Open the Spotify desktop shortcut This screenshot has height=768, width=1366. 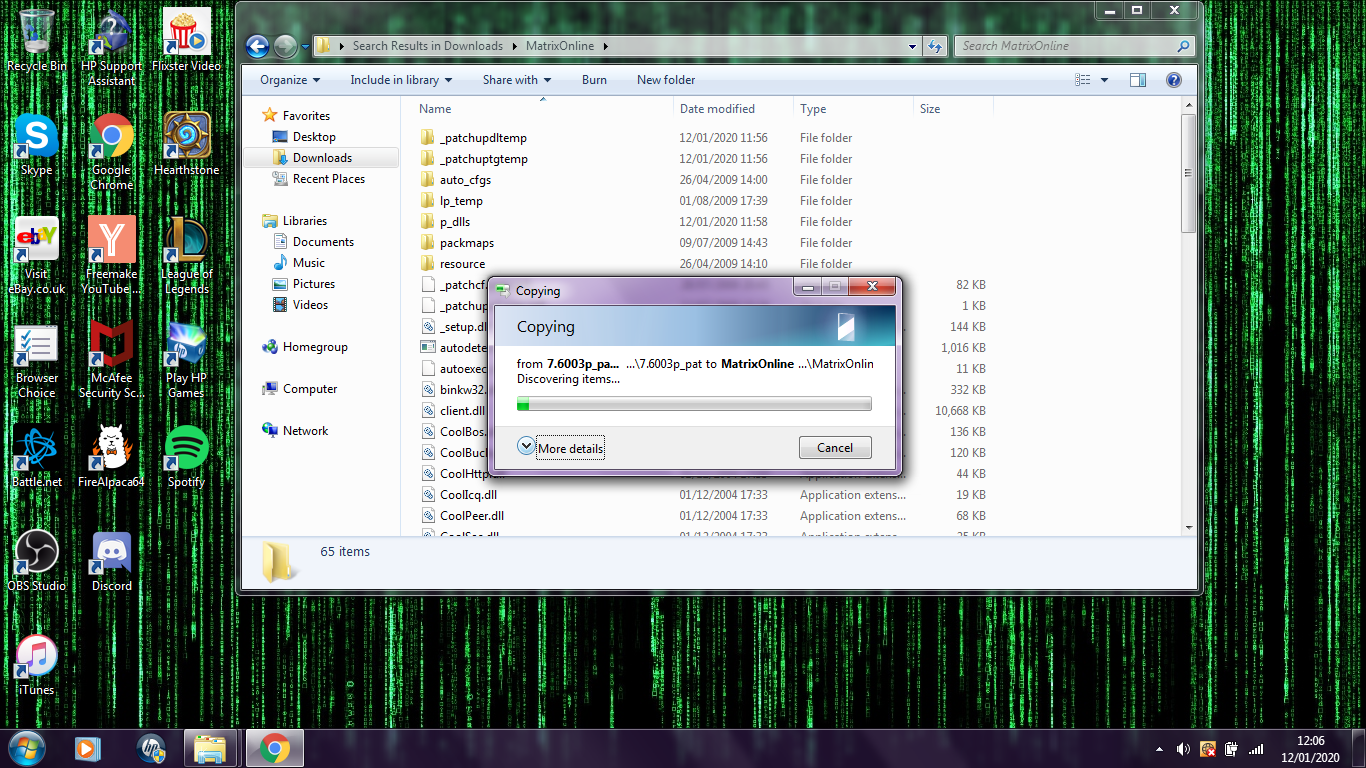186,449
